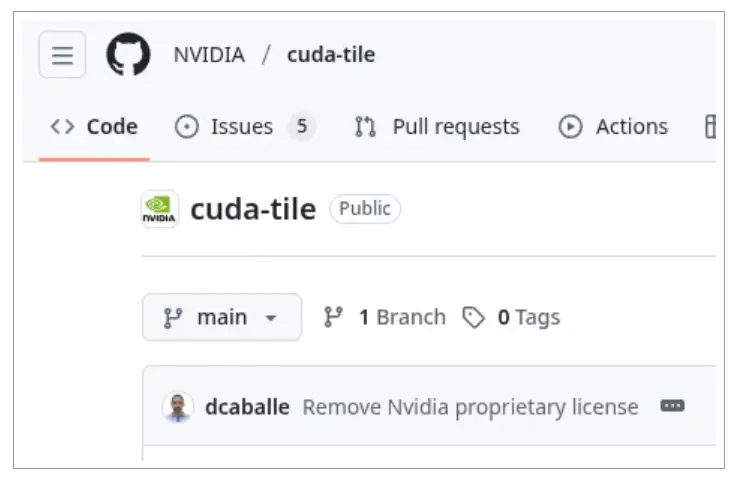The height and width of the screenshot is (477, 735).
Task: View the 1 Branch link
Action: [x=401, y=317]
